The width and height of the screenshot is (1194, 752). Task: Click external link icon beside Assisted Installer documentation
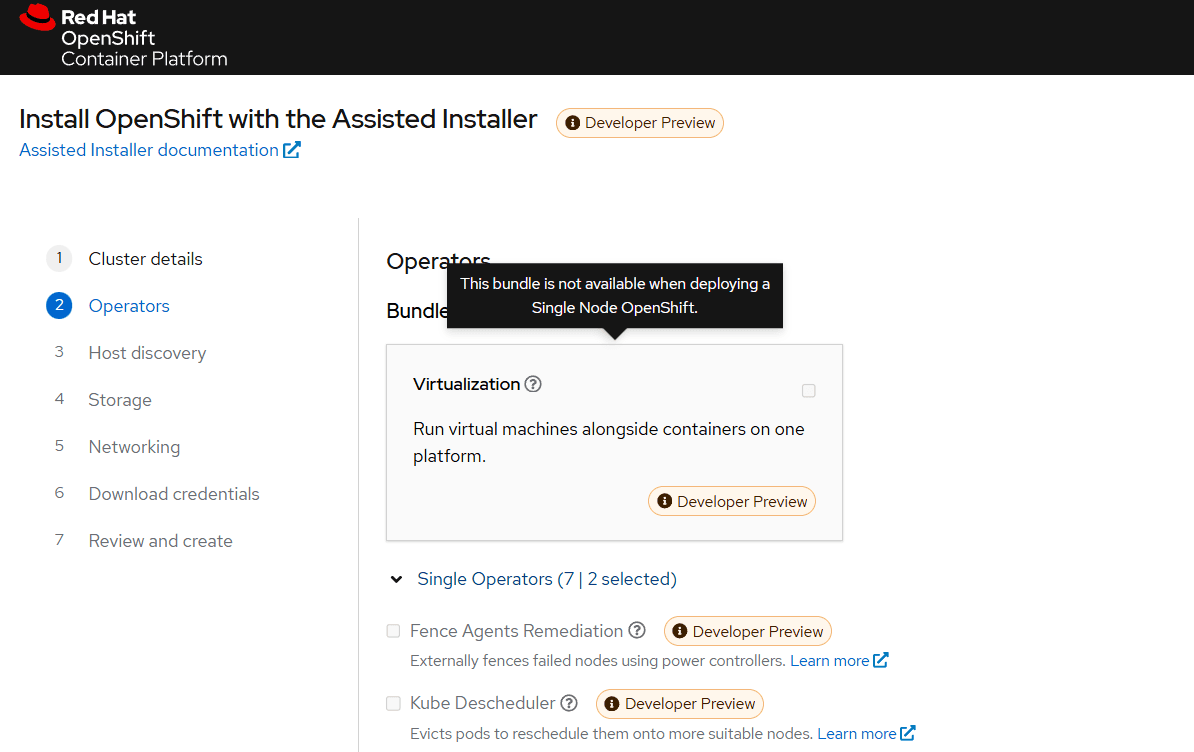point(292,150)
